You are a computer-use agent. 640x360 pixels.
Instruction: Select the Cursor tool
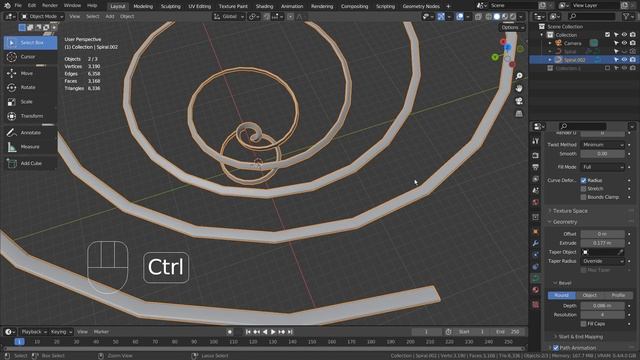point(30,57)
